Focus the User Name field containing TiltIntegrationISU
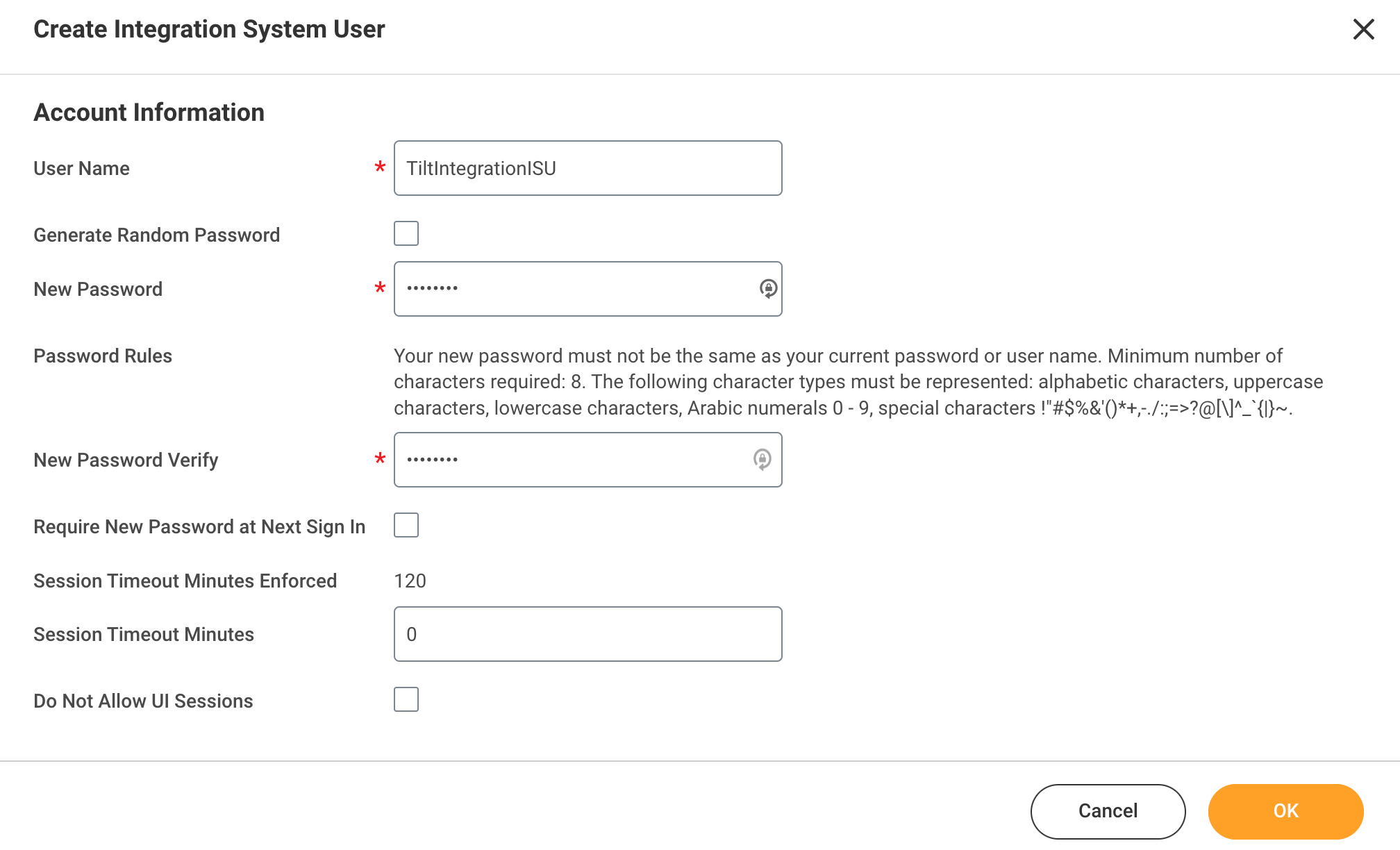Image resolution: width=1400 pixels, height=850 pixels. (587, 168)
